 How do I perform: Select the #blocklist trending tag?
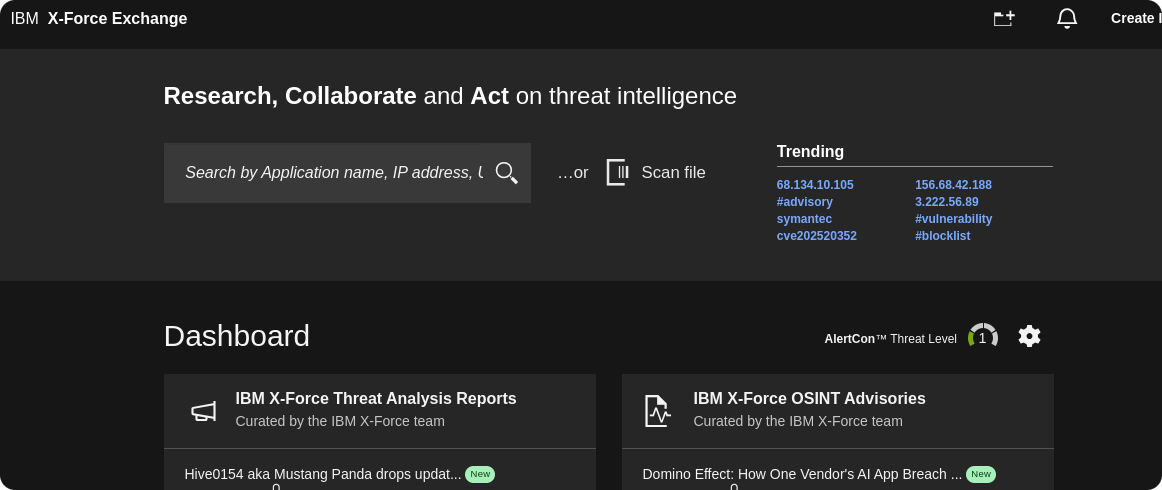point(942,236)
